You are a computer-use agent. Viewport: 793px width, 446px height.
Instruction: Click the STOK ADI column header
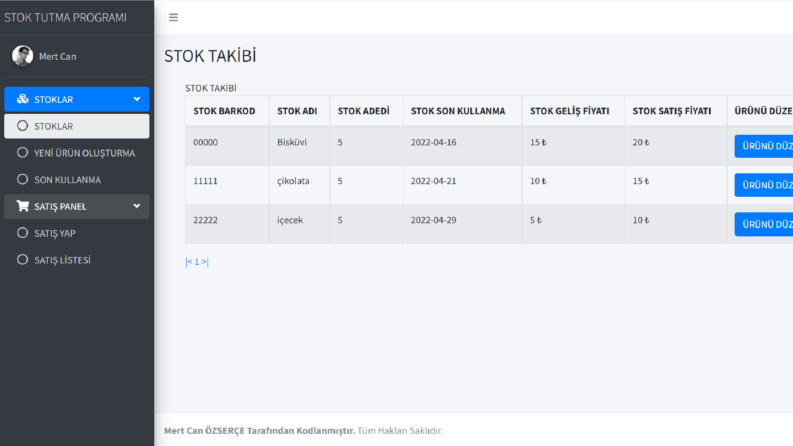click(297, 111)
